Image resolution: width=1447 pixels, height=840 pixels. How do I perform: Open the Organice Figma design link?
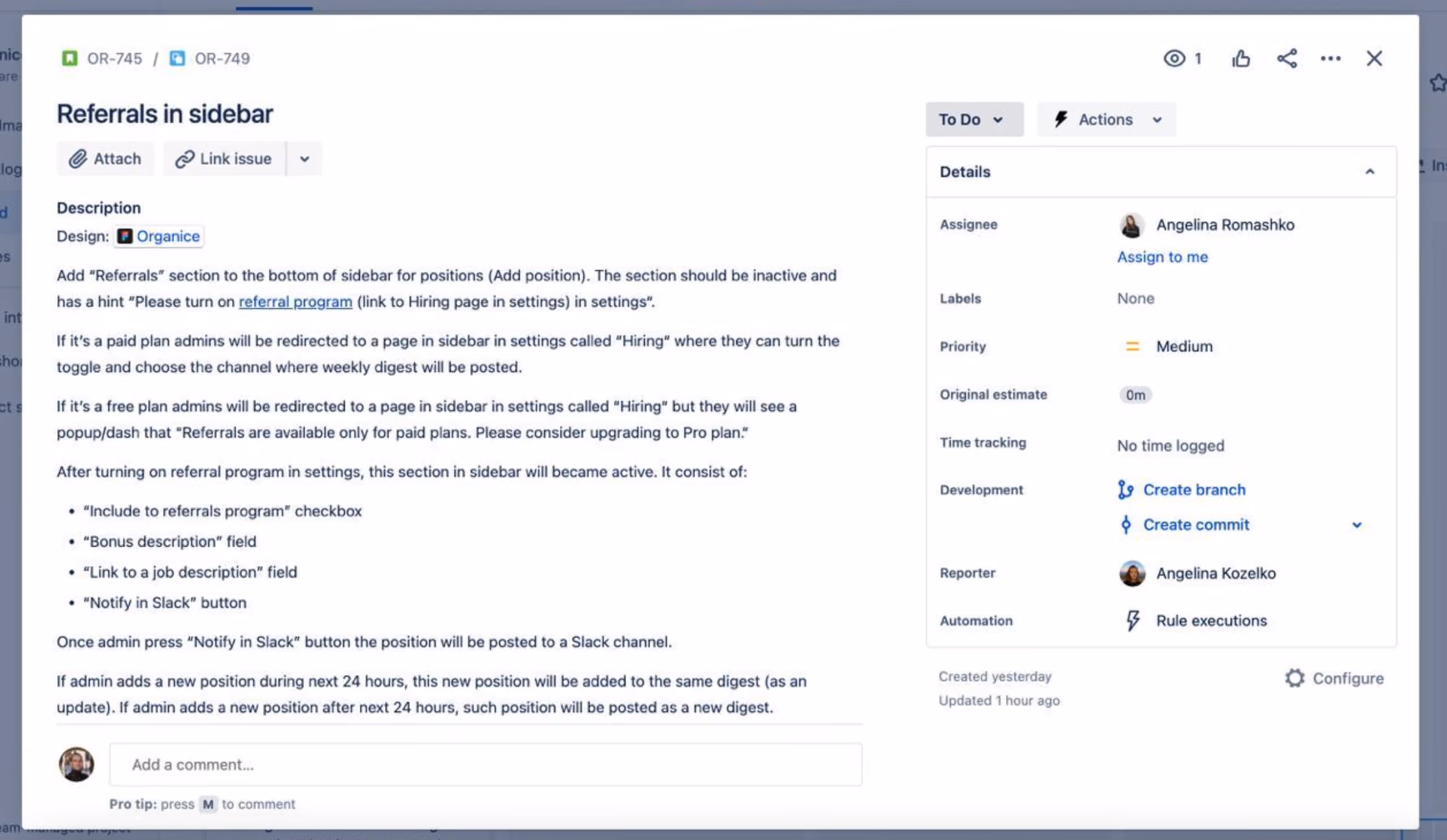(x=160, y=236)
